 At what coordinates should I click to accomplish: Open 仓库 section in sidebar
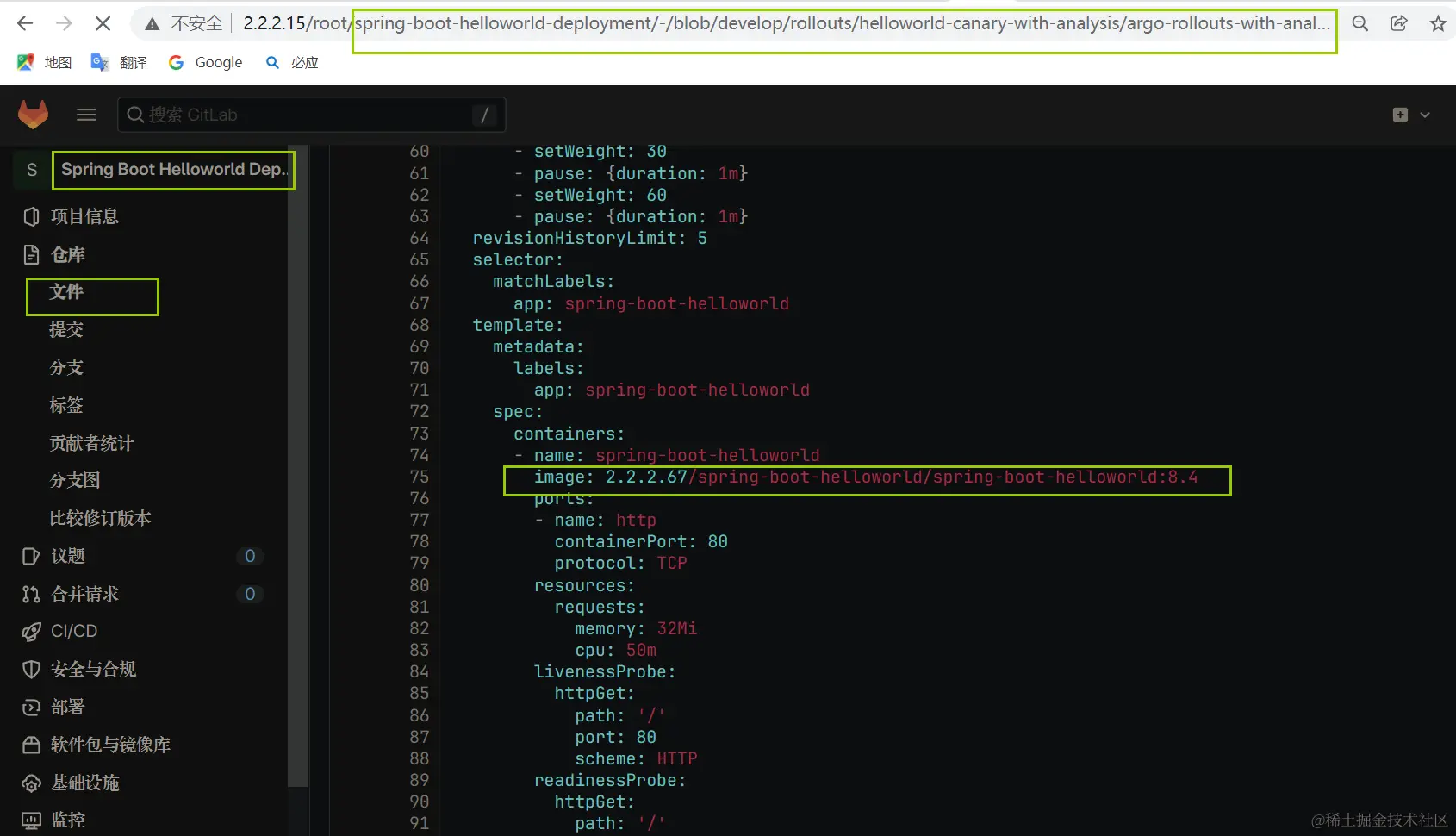pyautogui.click(x=68, y=254)
